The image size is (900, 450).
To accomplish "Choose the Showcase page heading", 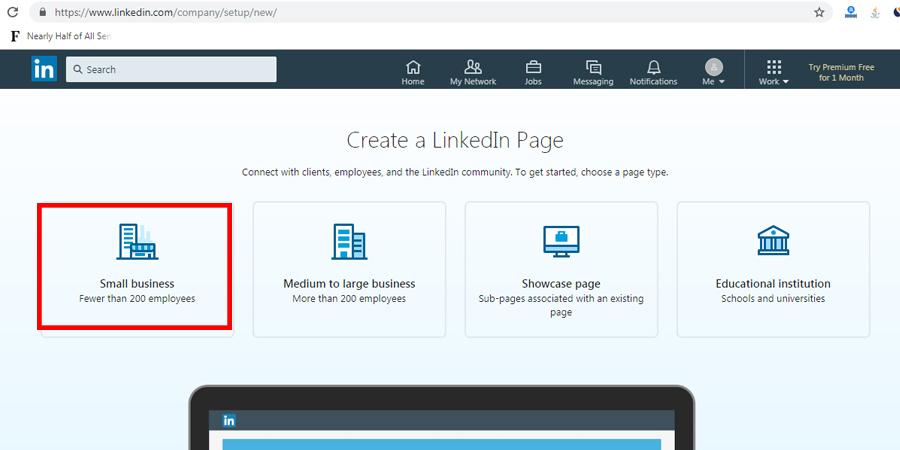I will click(x=561, y=284).
